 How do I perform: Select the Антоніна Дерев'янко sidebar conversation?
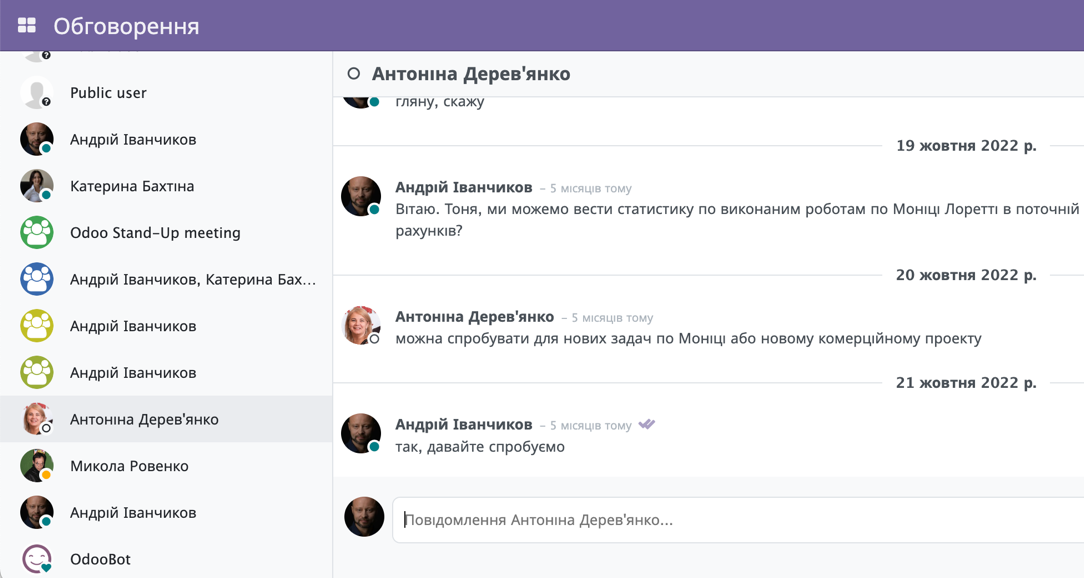(144, 419)
